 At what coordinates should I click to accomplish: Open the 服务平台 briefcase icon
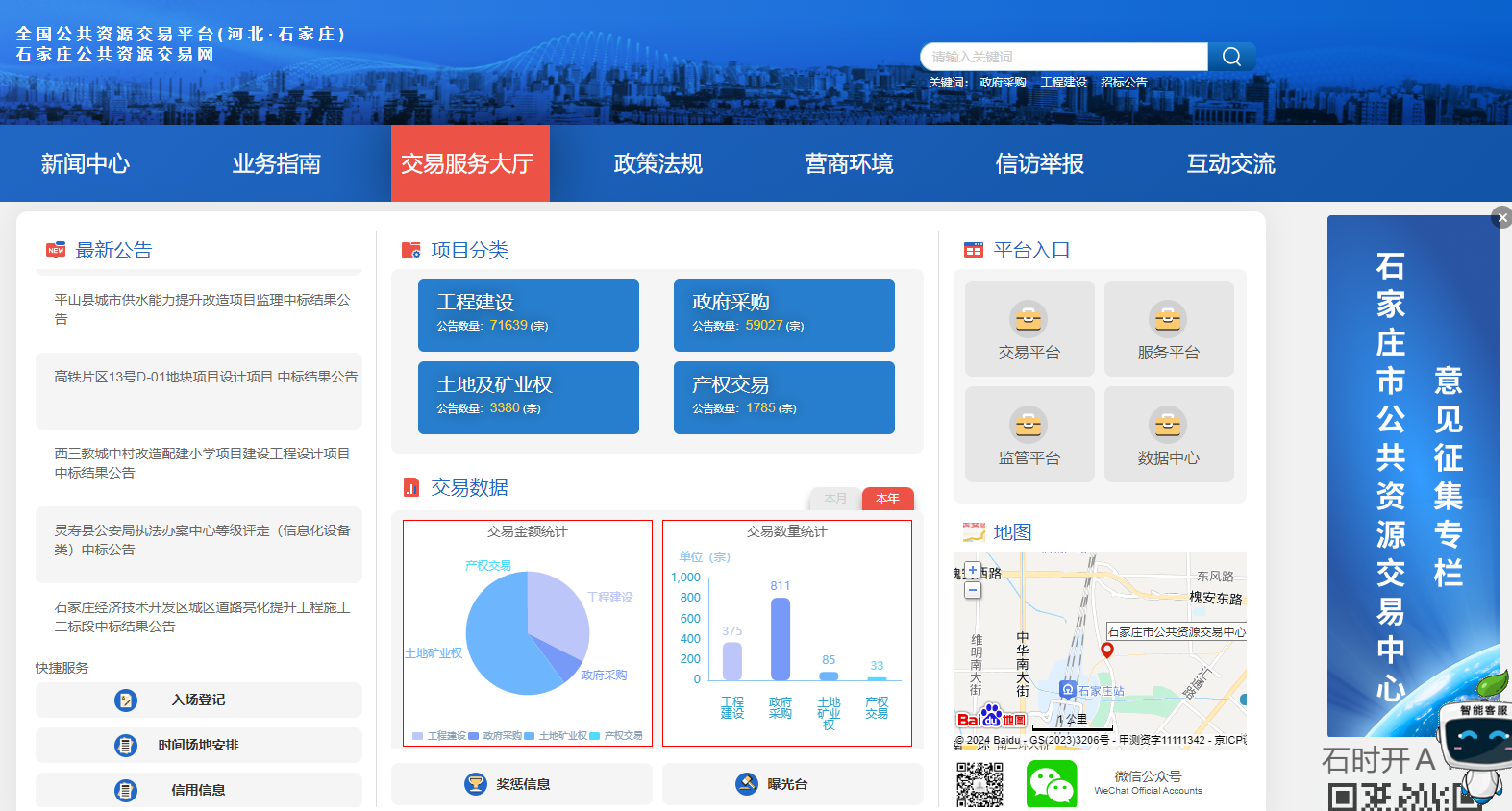point(1168,318)
